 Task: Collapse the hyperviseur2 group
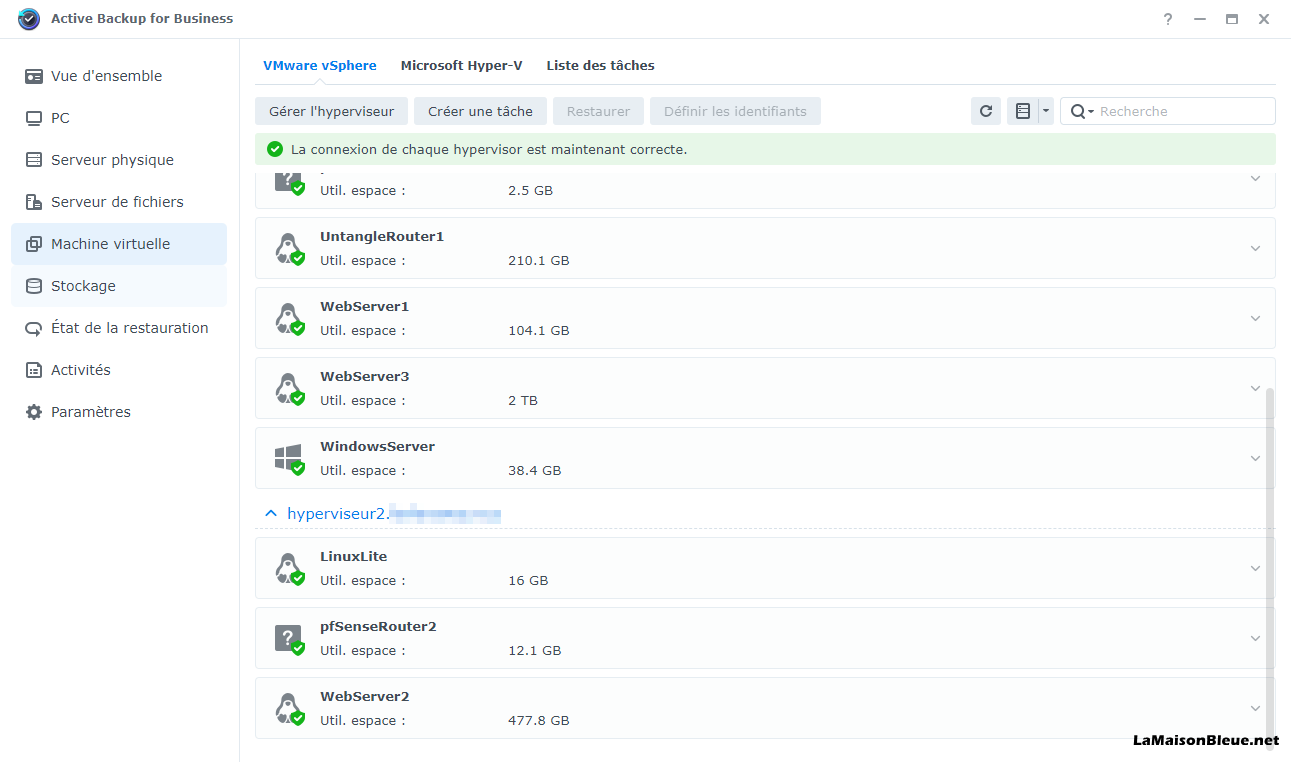pos(270,513)
